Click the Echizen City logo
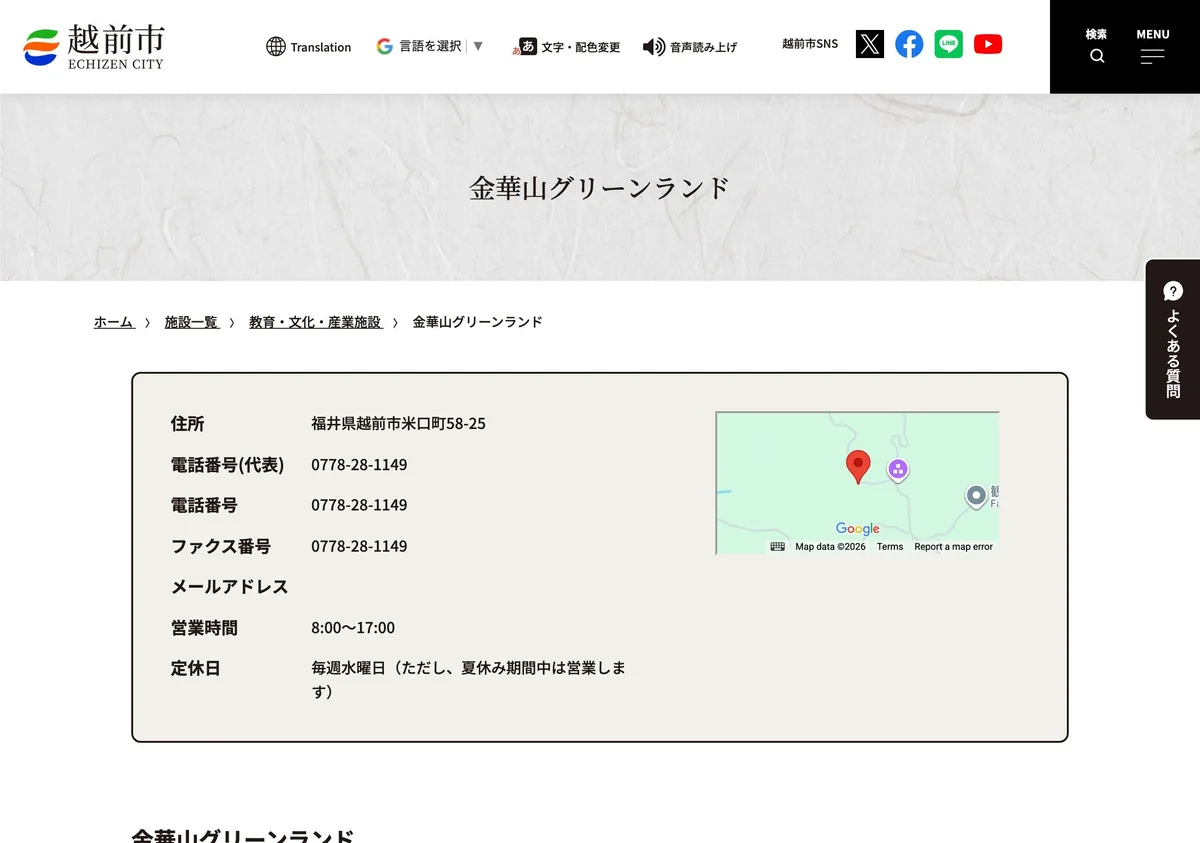This screenshot has height=843, width=1200. [x=94, y=46]
